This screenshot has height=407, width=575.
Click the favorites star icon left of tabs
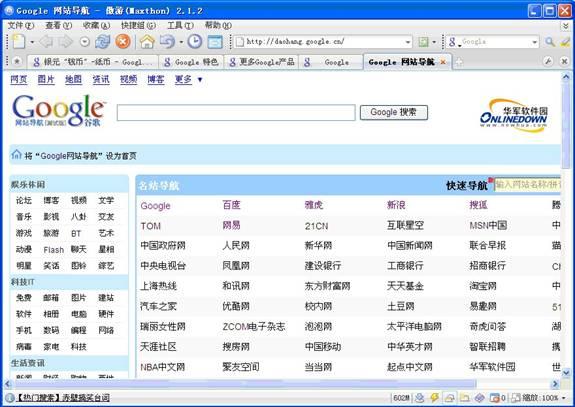[x=17, y=61]
